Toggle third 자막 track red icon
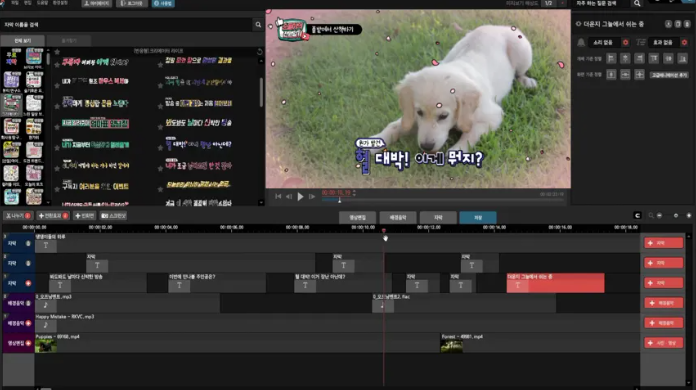This screenshot has width=696, height=390. 28,284
